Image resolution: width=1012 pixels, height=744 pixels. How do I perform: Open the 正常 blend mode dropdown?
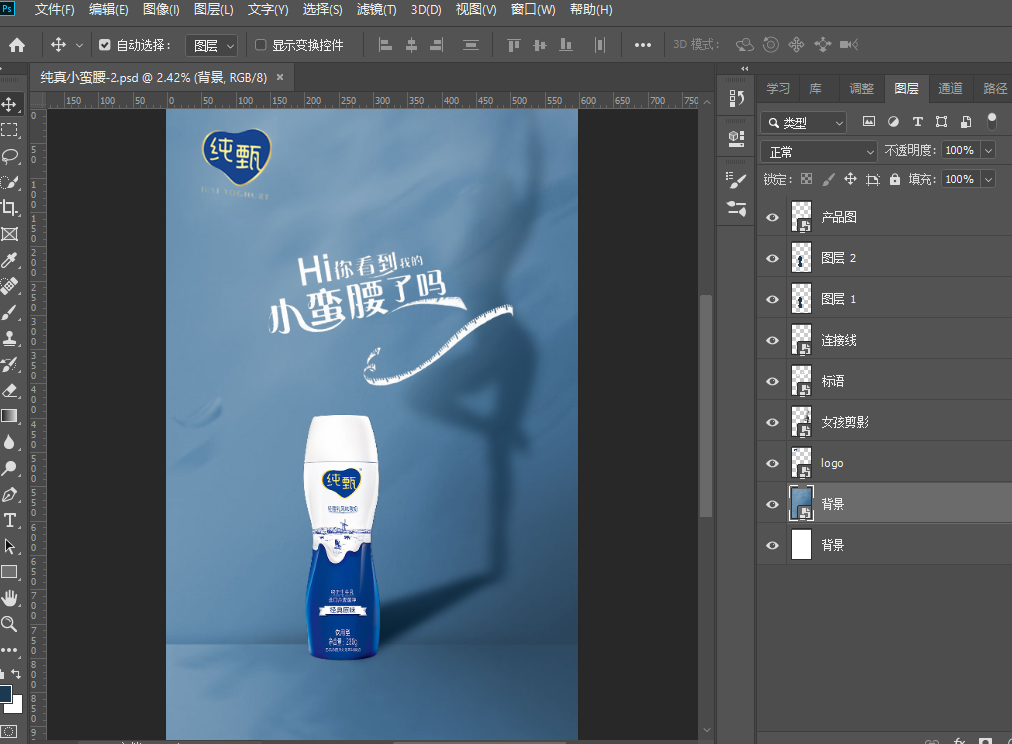(819, 152)
